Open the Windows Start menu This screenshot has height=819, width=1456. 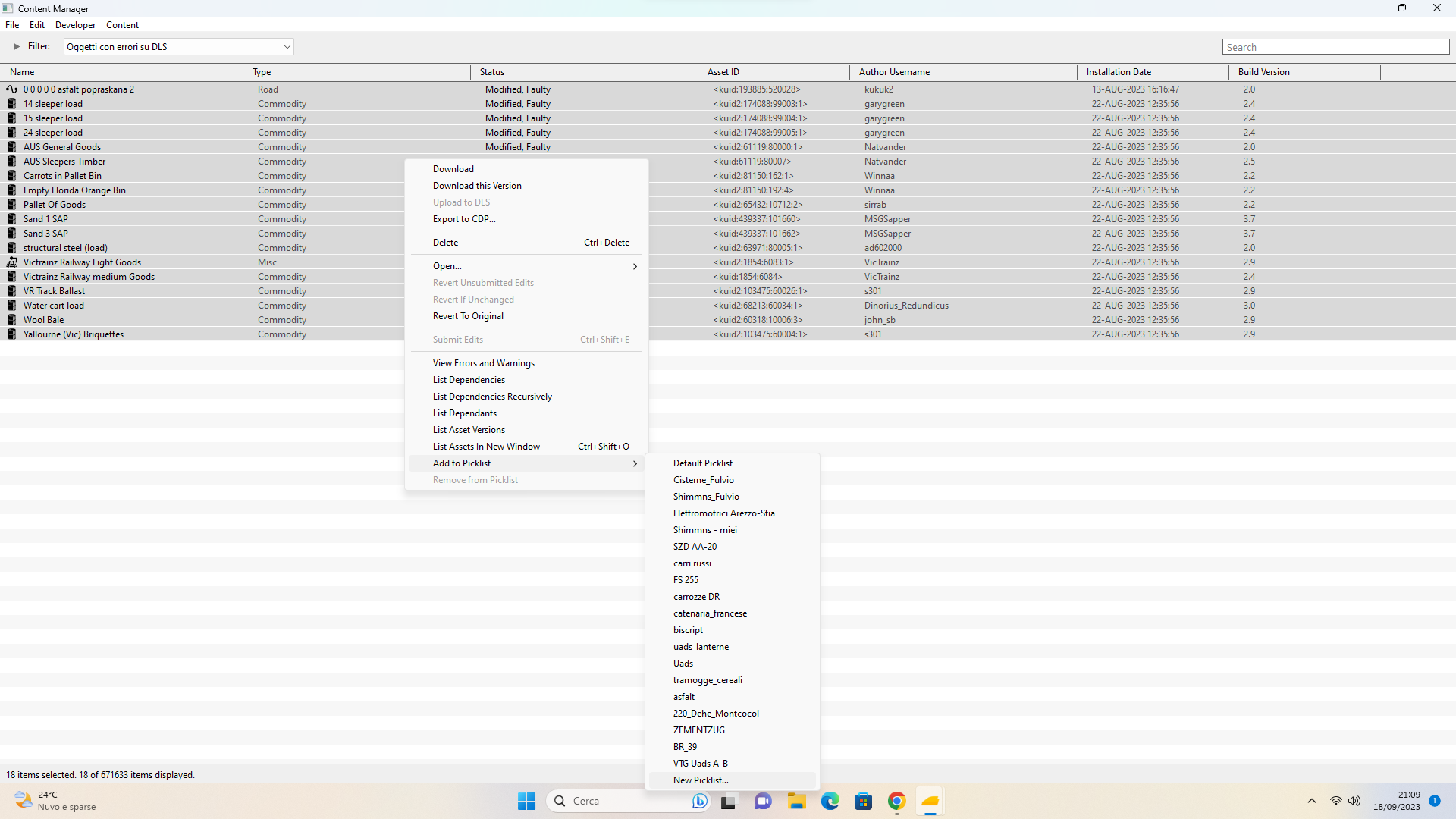tap(526, 801)
